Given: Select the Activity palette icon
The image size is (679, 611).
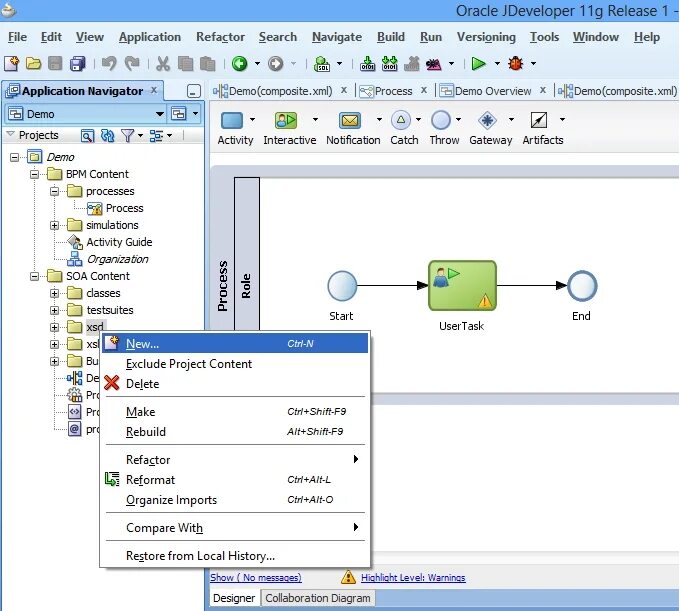Looking at the screenshot, I should click(x=232, y=120).
